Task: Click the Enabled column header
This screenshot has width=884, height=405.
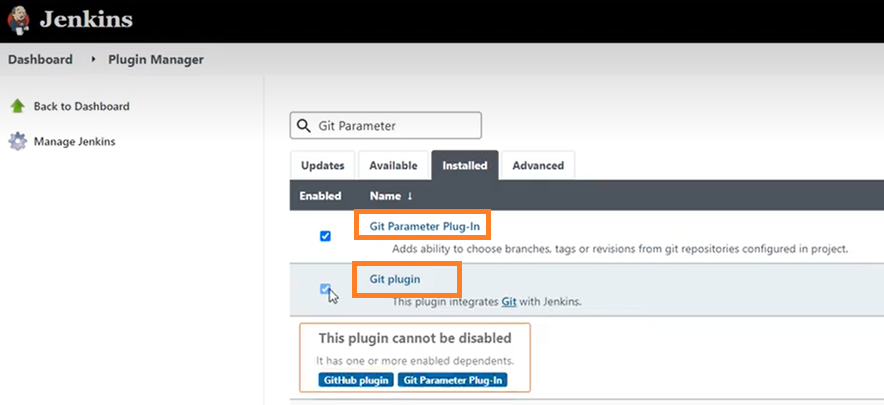Action: [320, 196]
